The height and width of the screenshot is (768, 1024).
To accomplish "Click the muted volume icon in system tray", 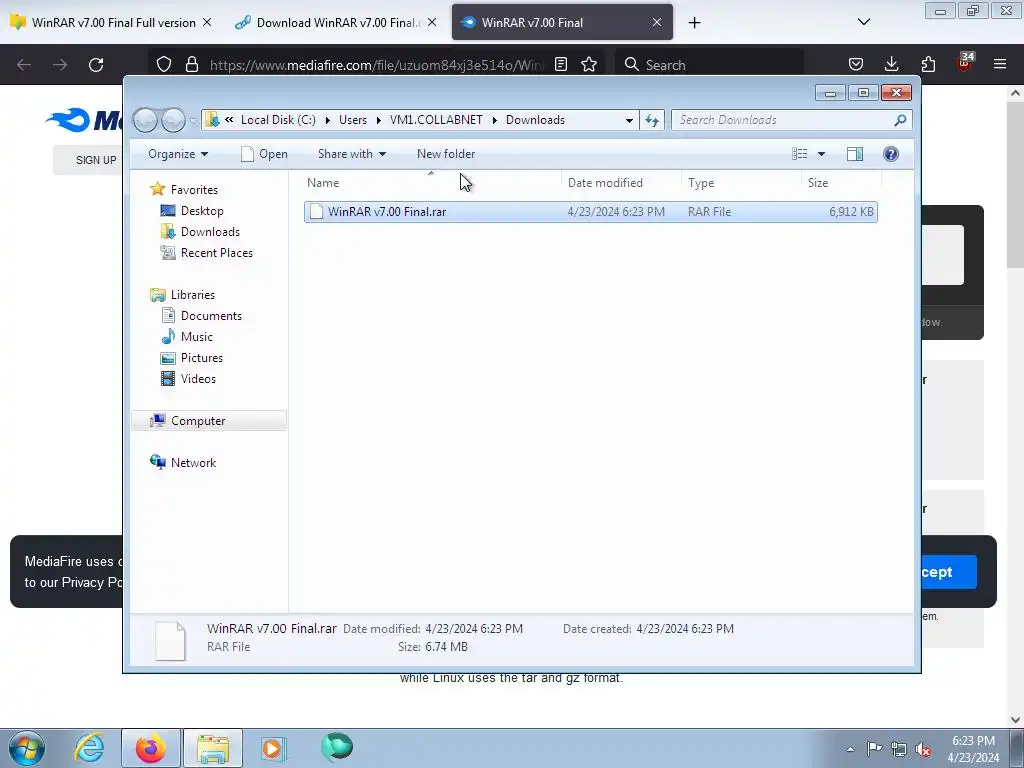I will point(923,749).
